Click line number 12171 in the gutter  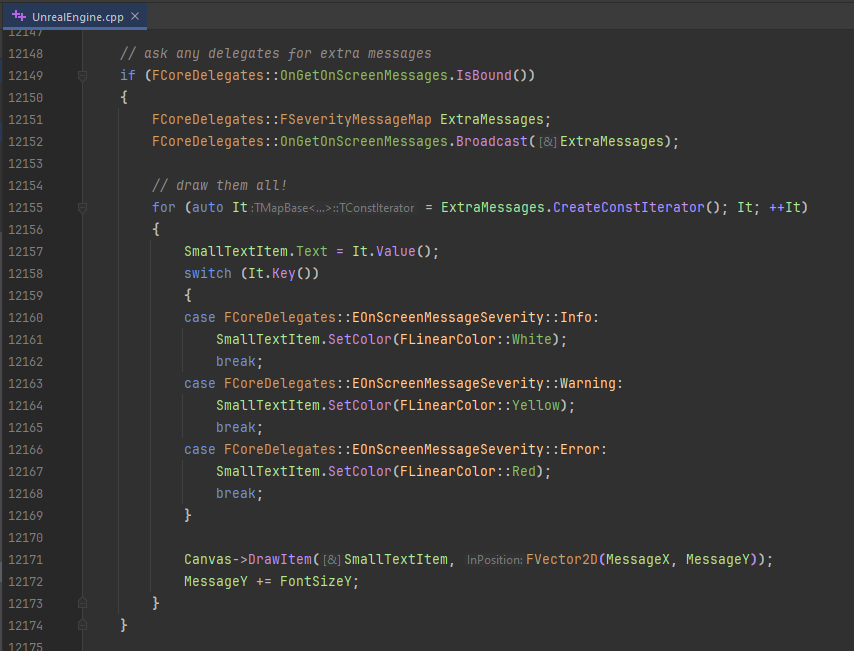[x=26, y=559]
